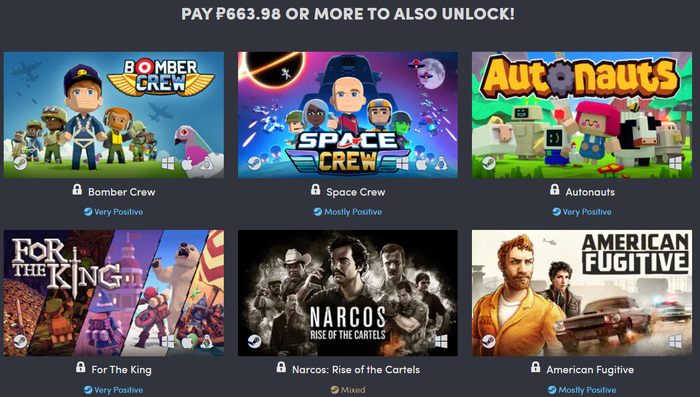Click the lock icon next to American Fugitive
The width and height of the screenshot is (700, 397).
click(x=535, y=368)
